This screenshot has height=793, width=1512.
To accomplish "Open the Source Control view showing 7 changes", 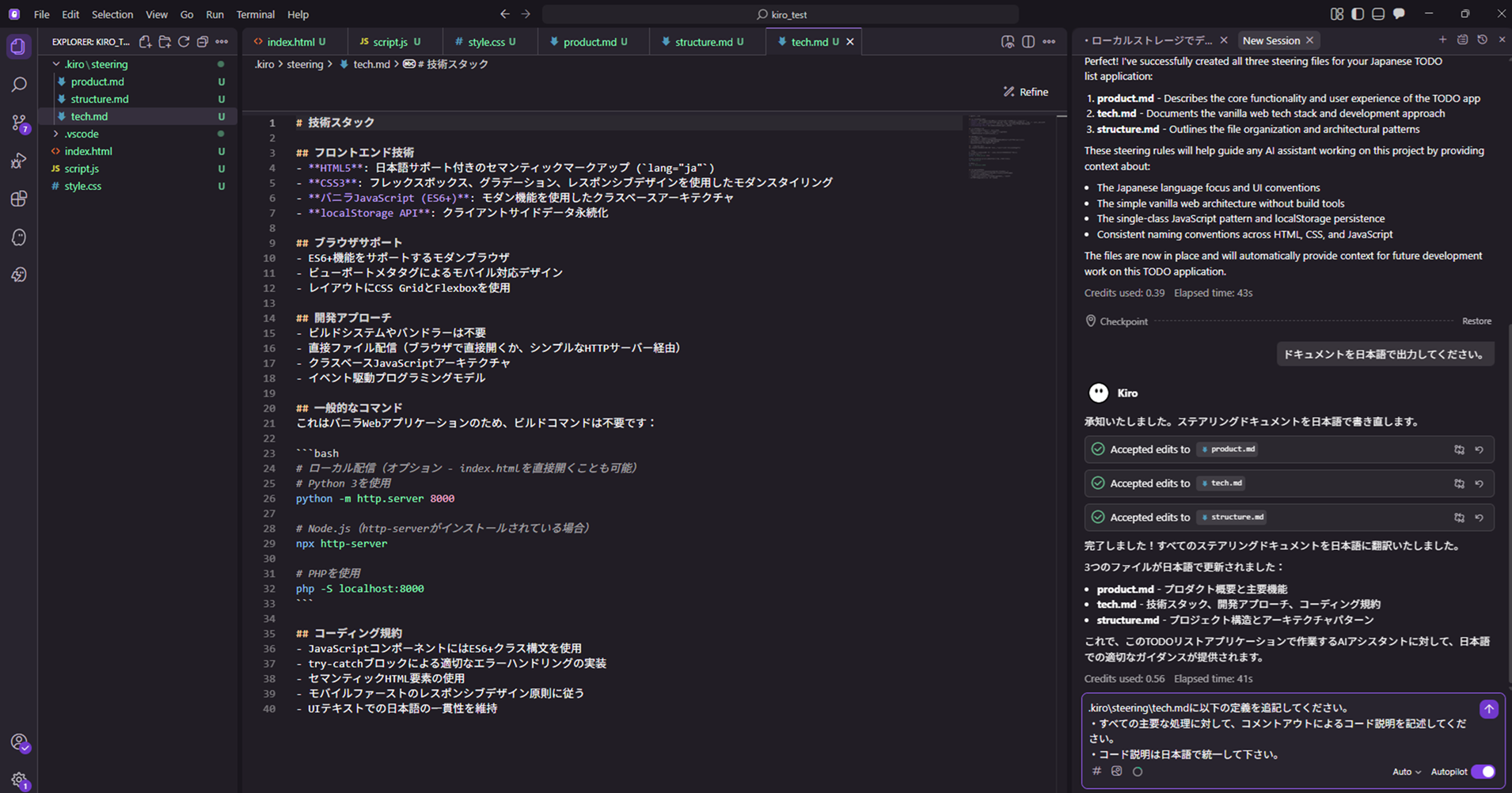I will click(19, 123).
